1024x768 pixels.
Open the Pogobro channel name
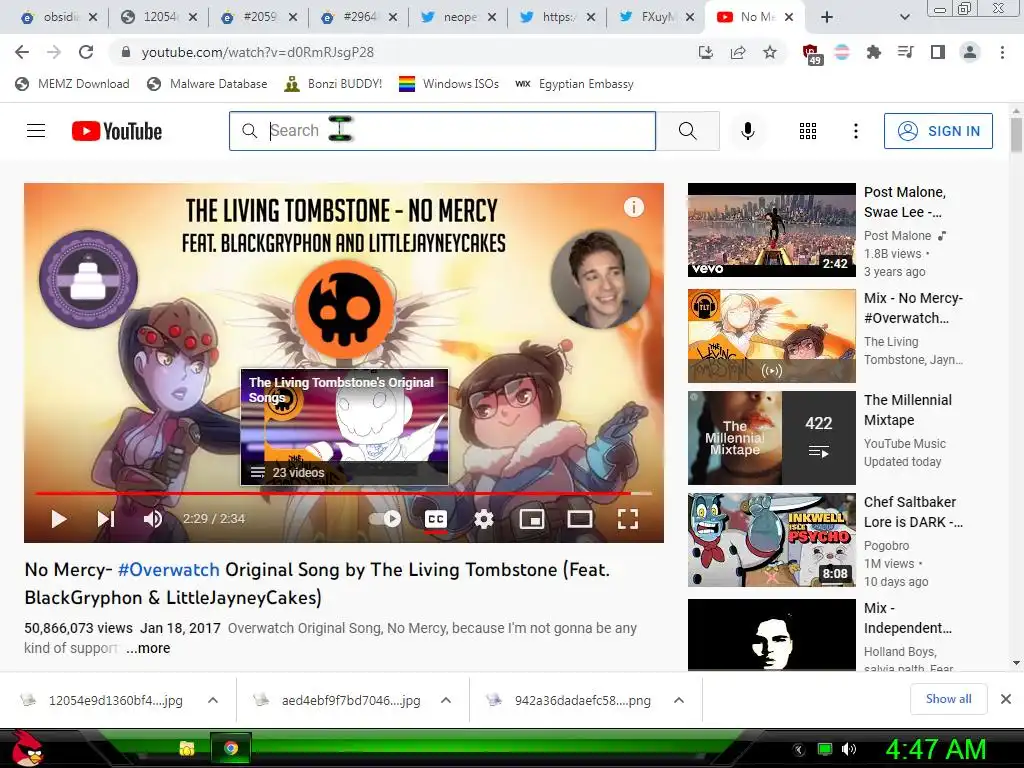(x=886, y=545)
